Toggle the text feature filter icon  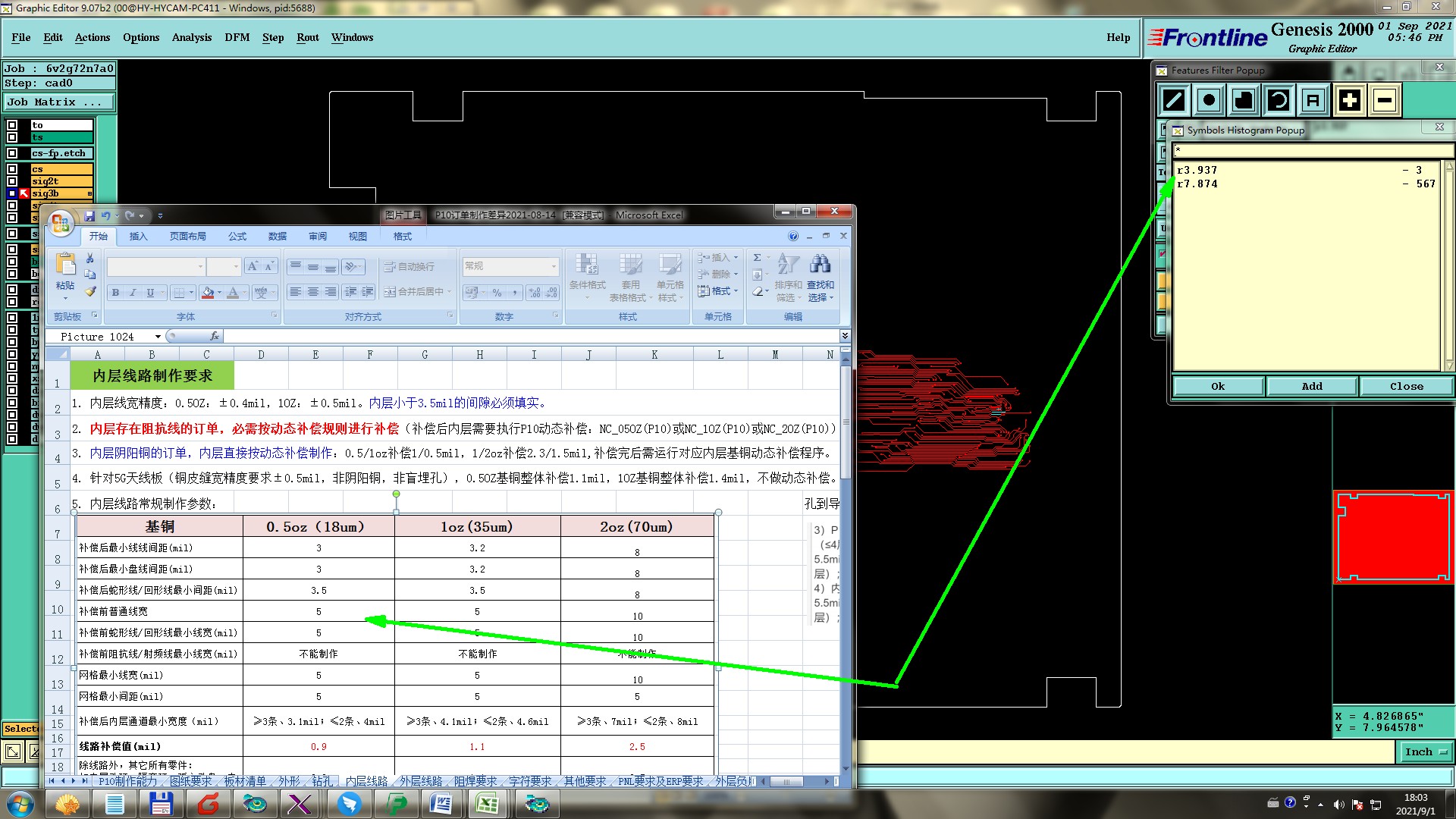pyautogui.click(x=1313, y=100)
